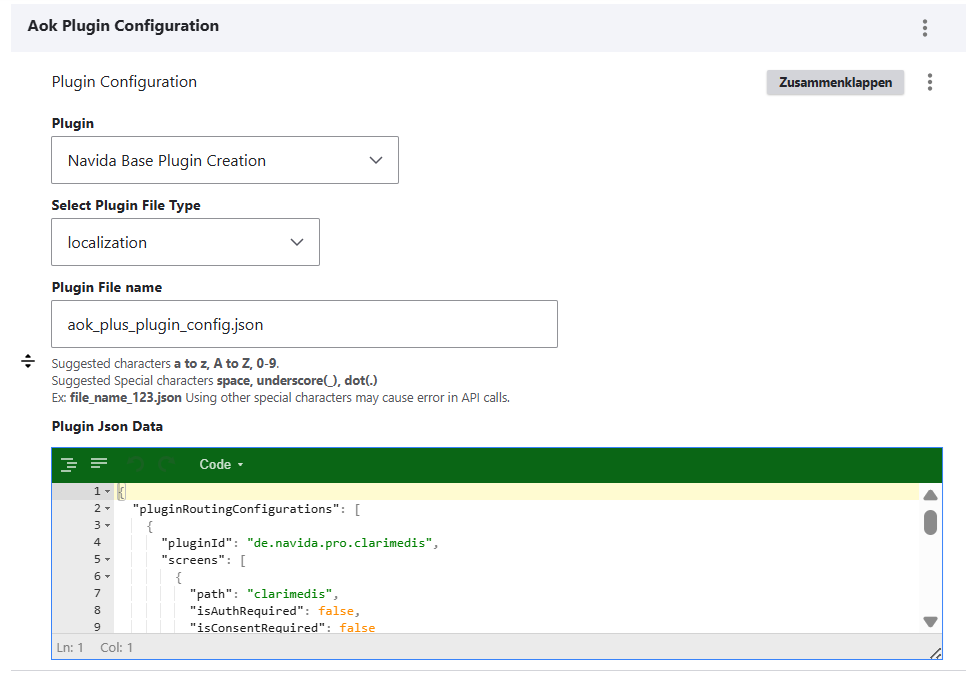Viewport: 969px width, 679px height.
Task: Click the disabled undo icon in editor
Action: 137,464
